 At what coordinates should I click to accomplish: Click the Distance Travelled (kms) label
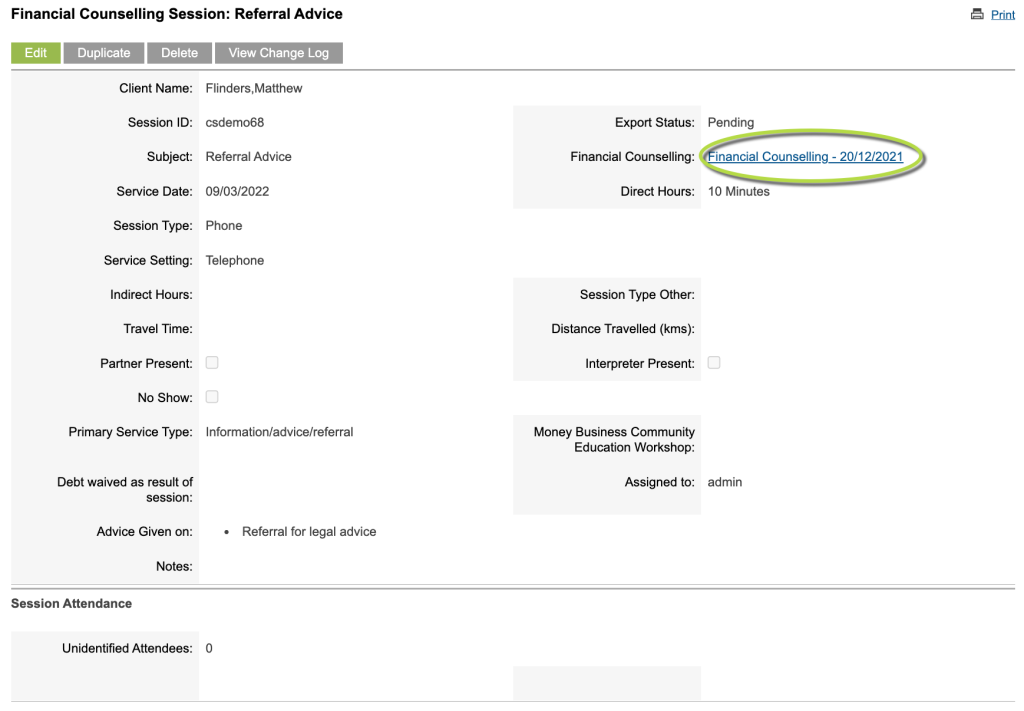click(x=623, y=328)
